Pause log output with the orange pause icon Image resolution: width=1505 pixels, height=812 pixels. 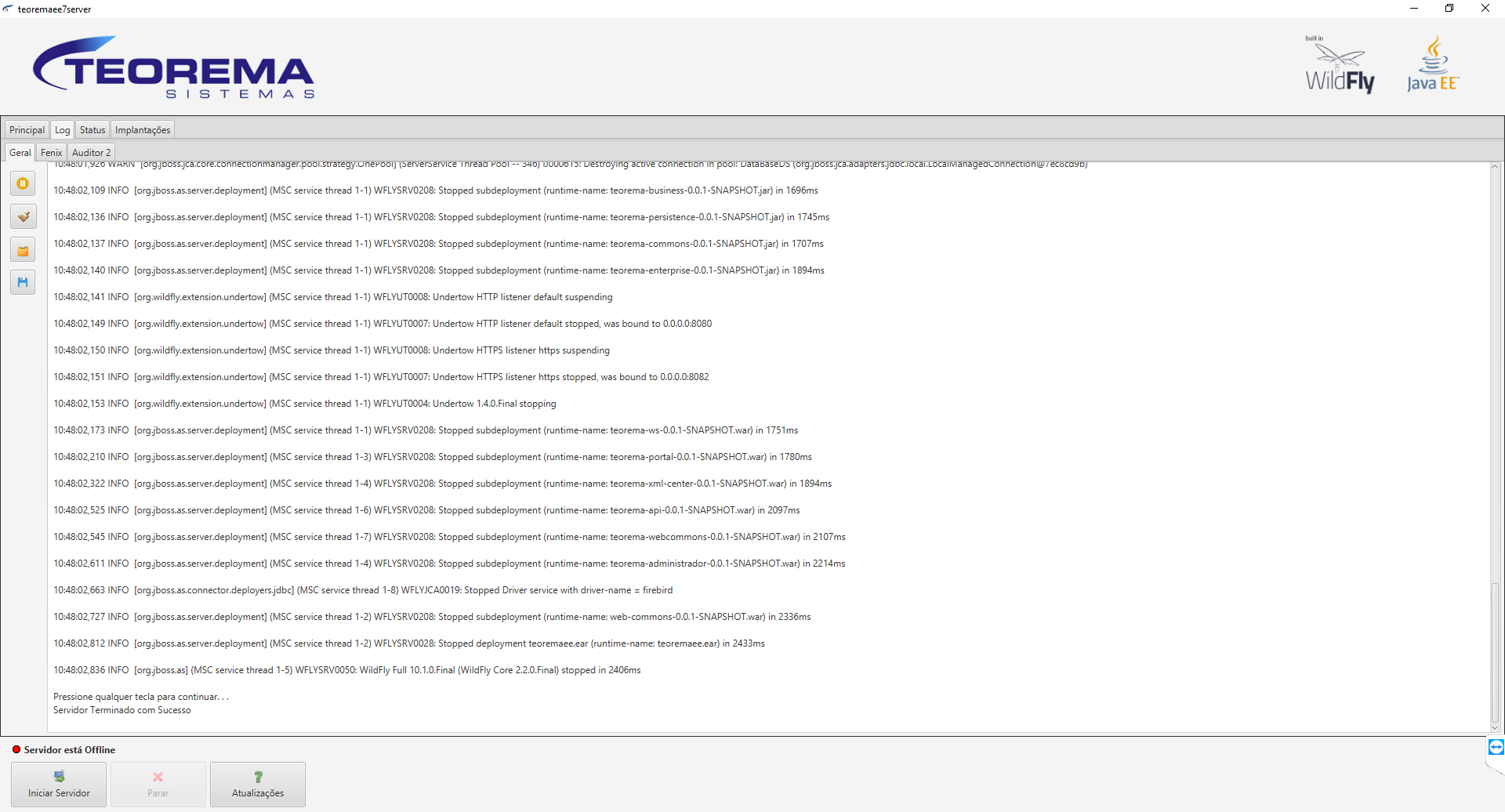pos(23,183)
